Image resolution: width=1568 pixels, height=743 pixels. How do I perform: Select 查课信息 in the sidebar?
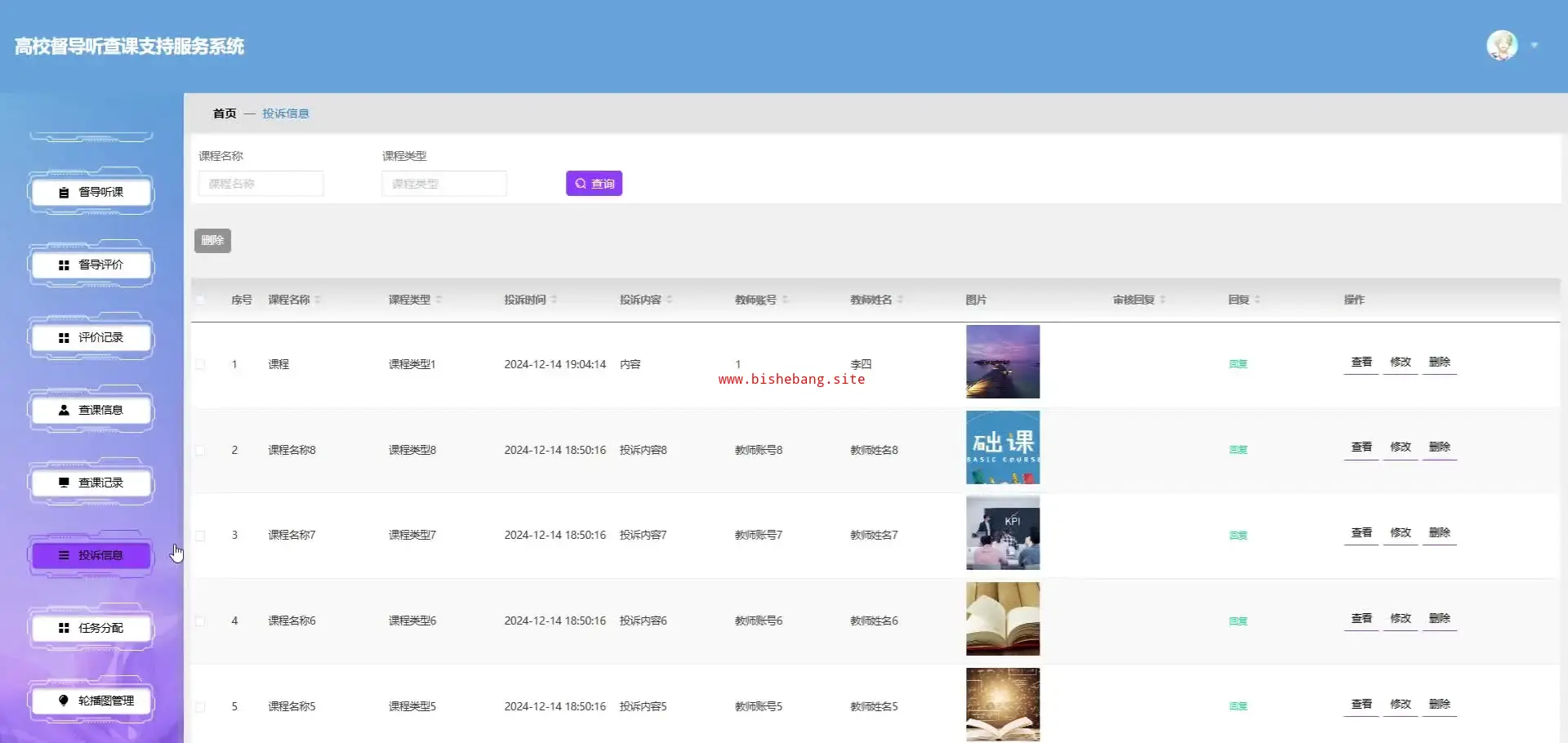click(x=91, y=411)
